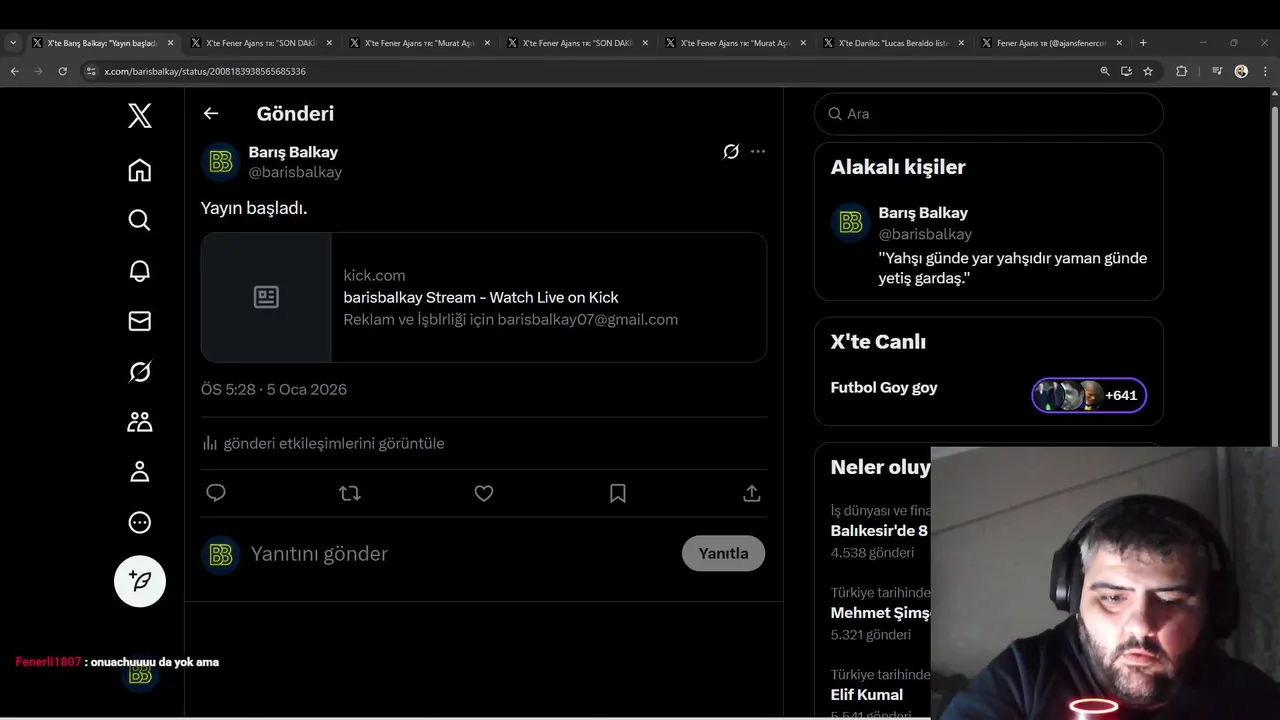
Task: Open a new browser tab
Action: 1143,43
